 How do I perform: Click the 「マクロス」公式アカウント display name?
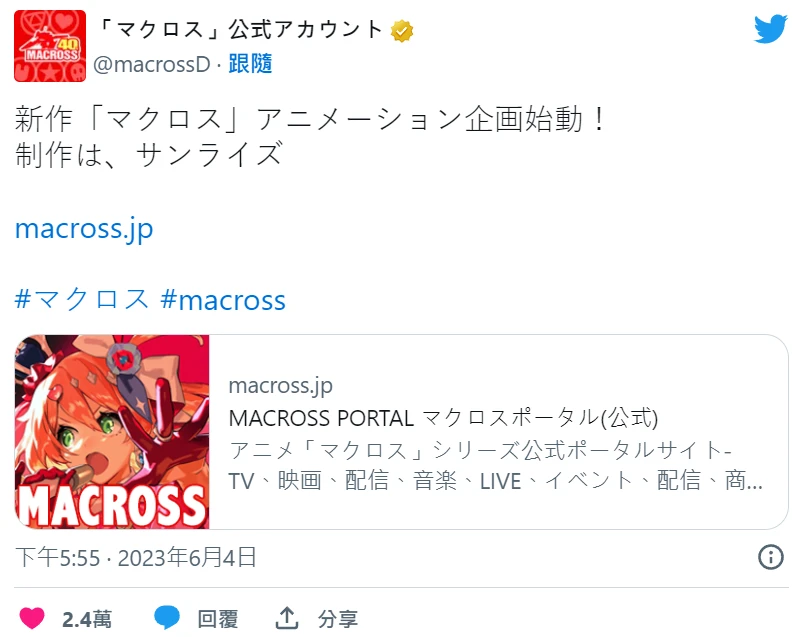239,29
